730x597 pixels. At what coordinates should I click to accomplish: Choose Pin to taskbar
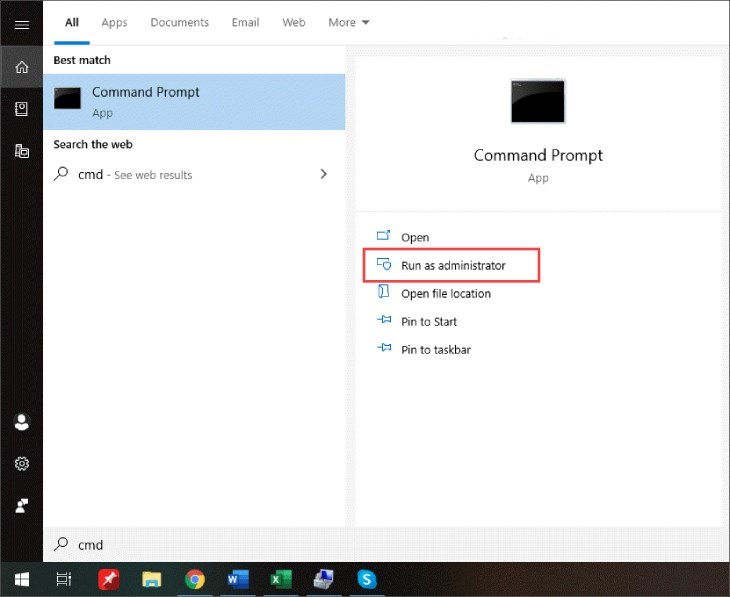click(x=436, y=350)
